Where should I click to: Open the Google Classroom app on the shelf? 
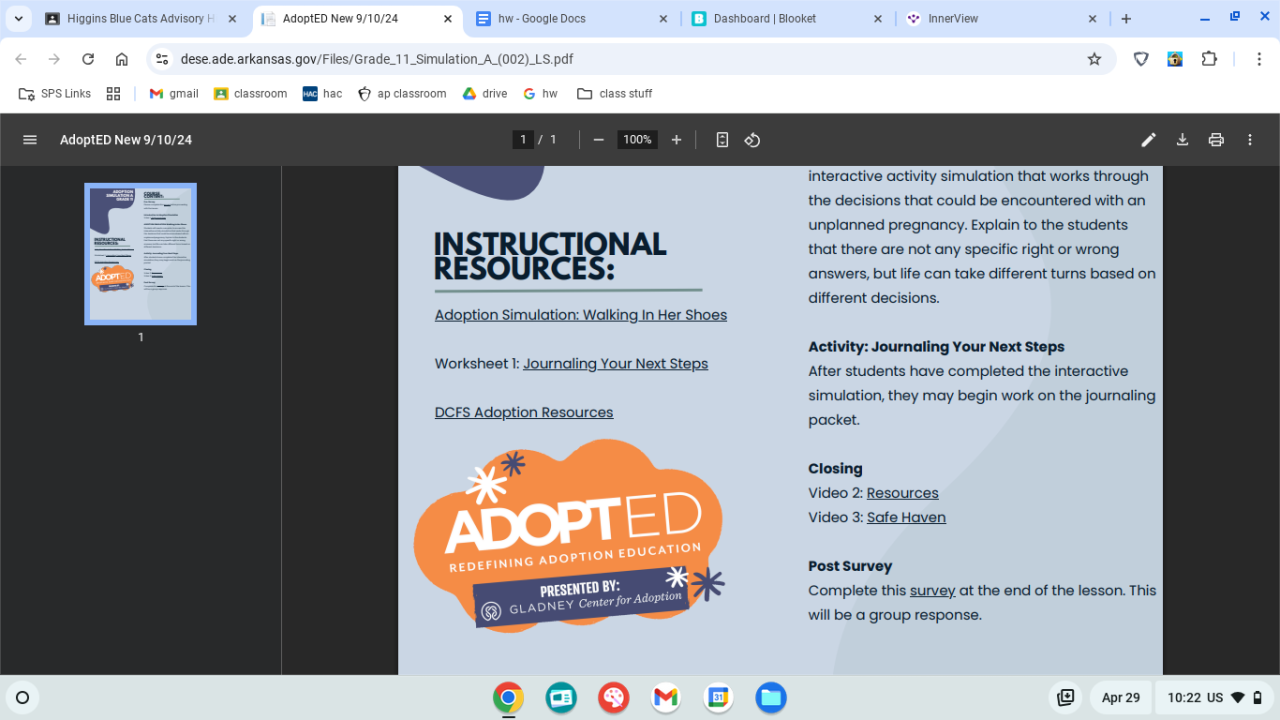561,698
